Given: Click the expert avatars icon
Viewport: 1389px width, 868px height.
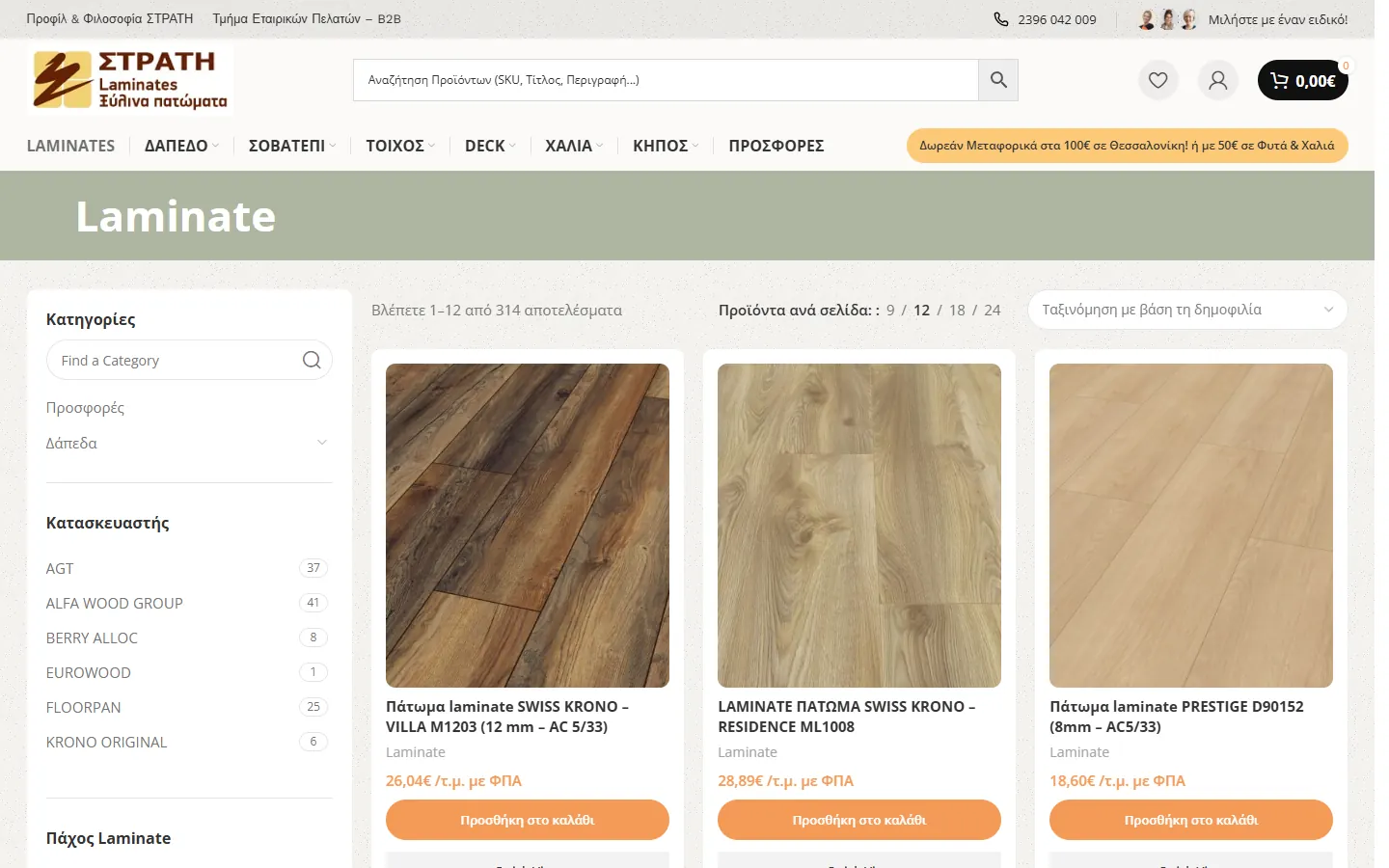Looking at the screenshot, I should coord(1168,19).
